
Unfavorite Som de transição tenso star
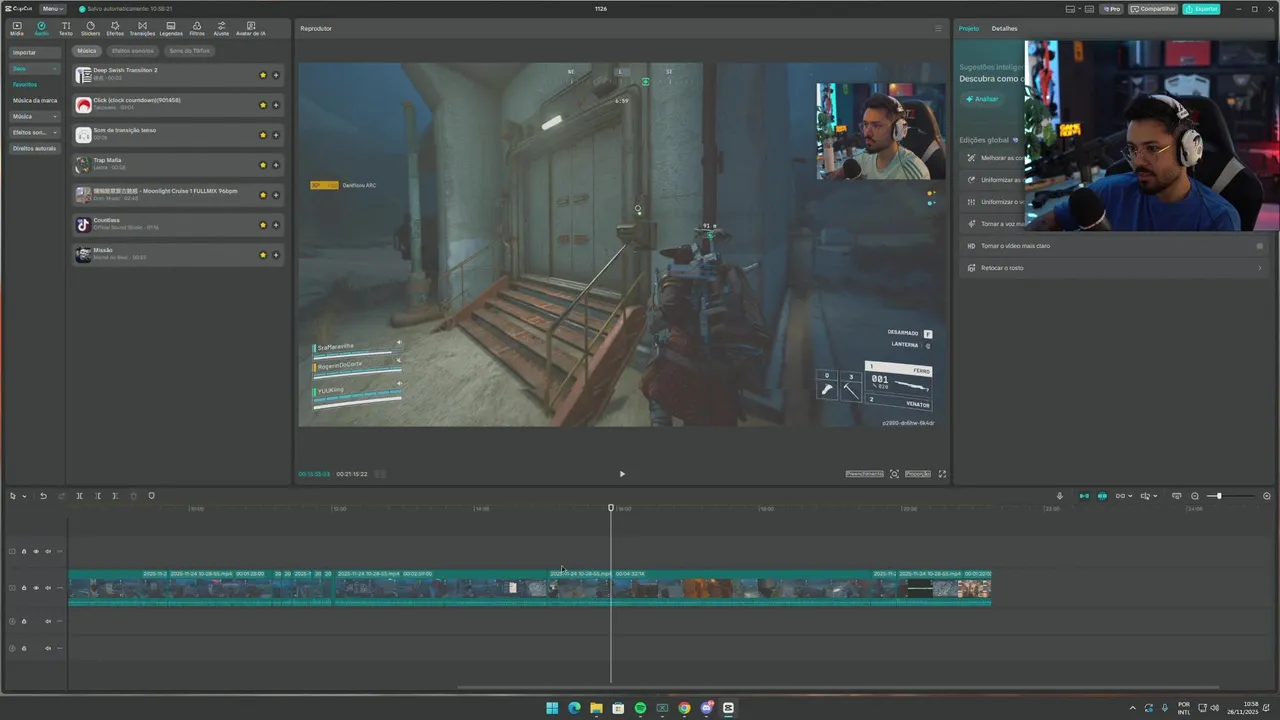click(263, 135)
